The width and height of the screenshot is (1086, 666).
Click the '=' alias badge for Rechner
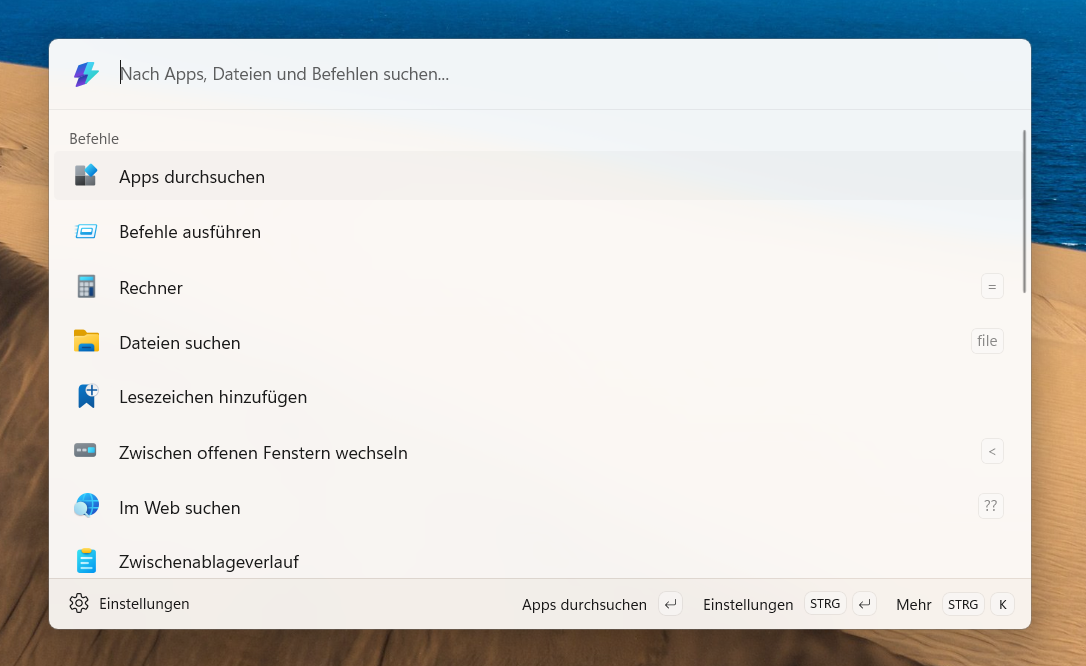pos(992,286)
